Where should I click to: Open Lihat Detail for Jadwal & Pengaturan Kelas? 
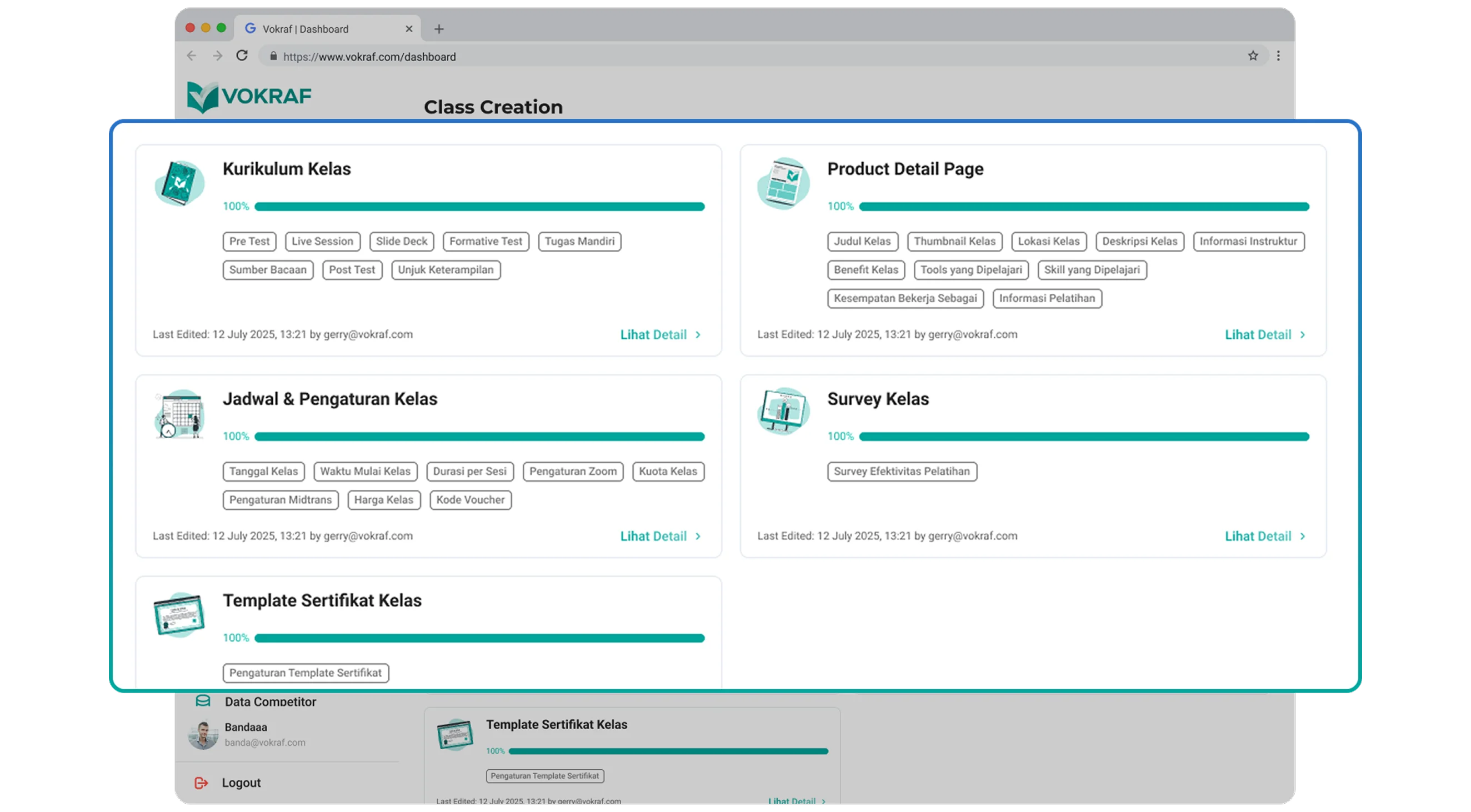pyautogui.click(x=653, y=536)
